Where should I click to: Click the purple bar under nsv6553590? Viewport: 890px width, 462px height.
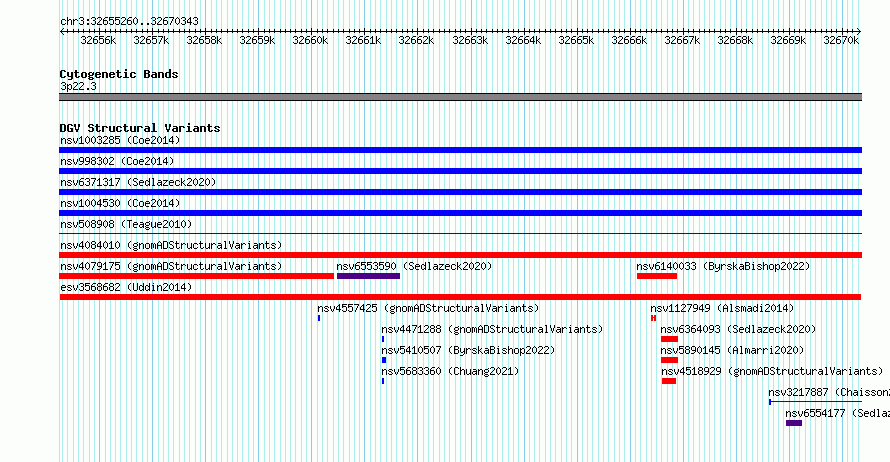tap(368, 276)
